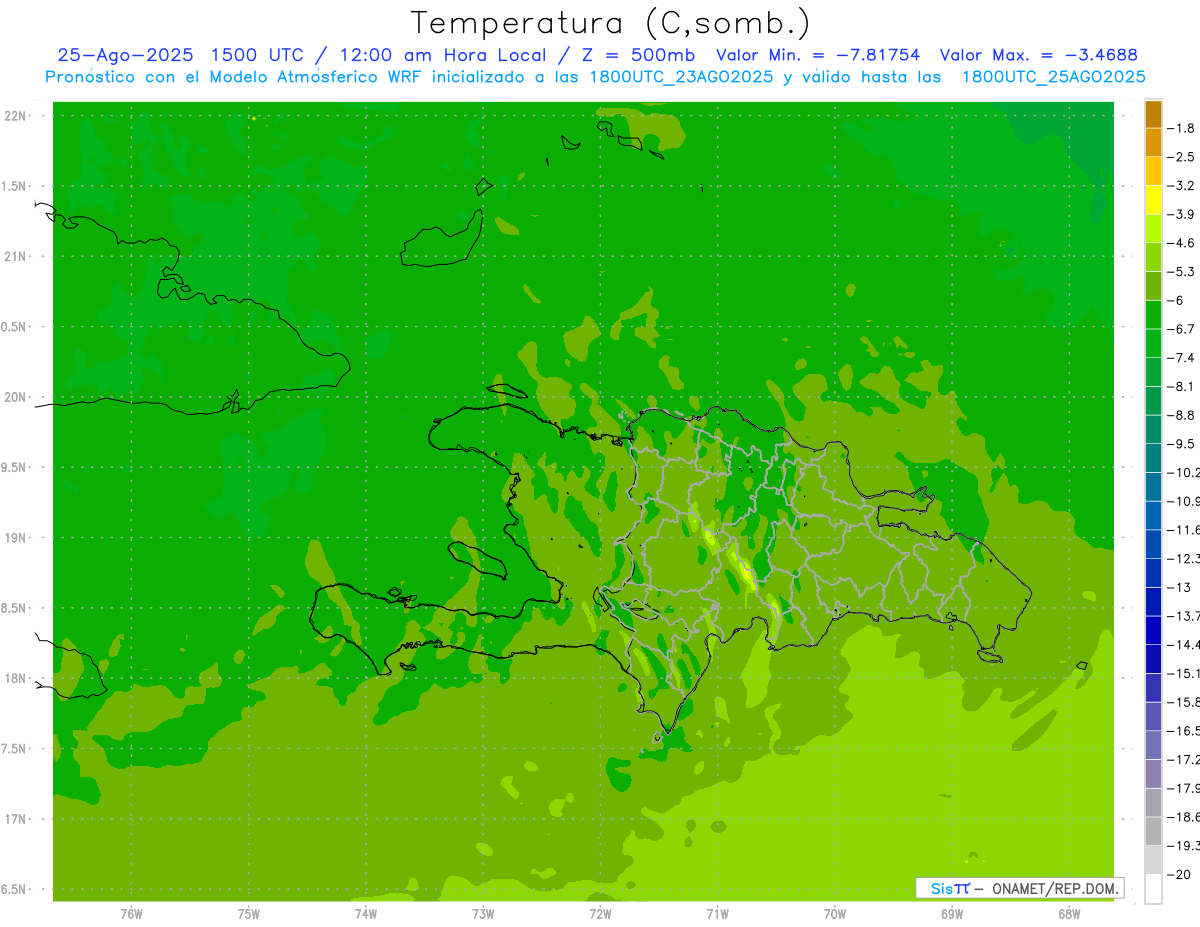
Task: Click the "1.5N" latitude axis label
Action: click(15, 186)
